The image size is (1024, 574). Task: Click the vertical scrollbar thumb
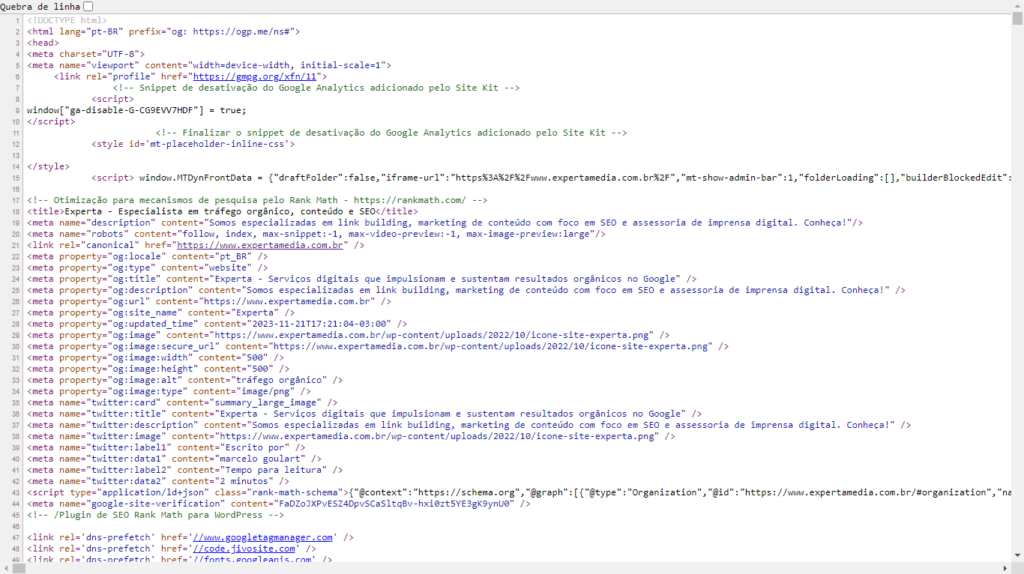click(1017, 18)
